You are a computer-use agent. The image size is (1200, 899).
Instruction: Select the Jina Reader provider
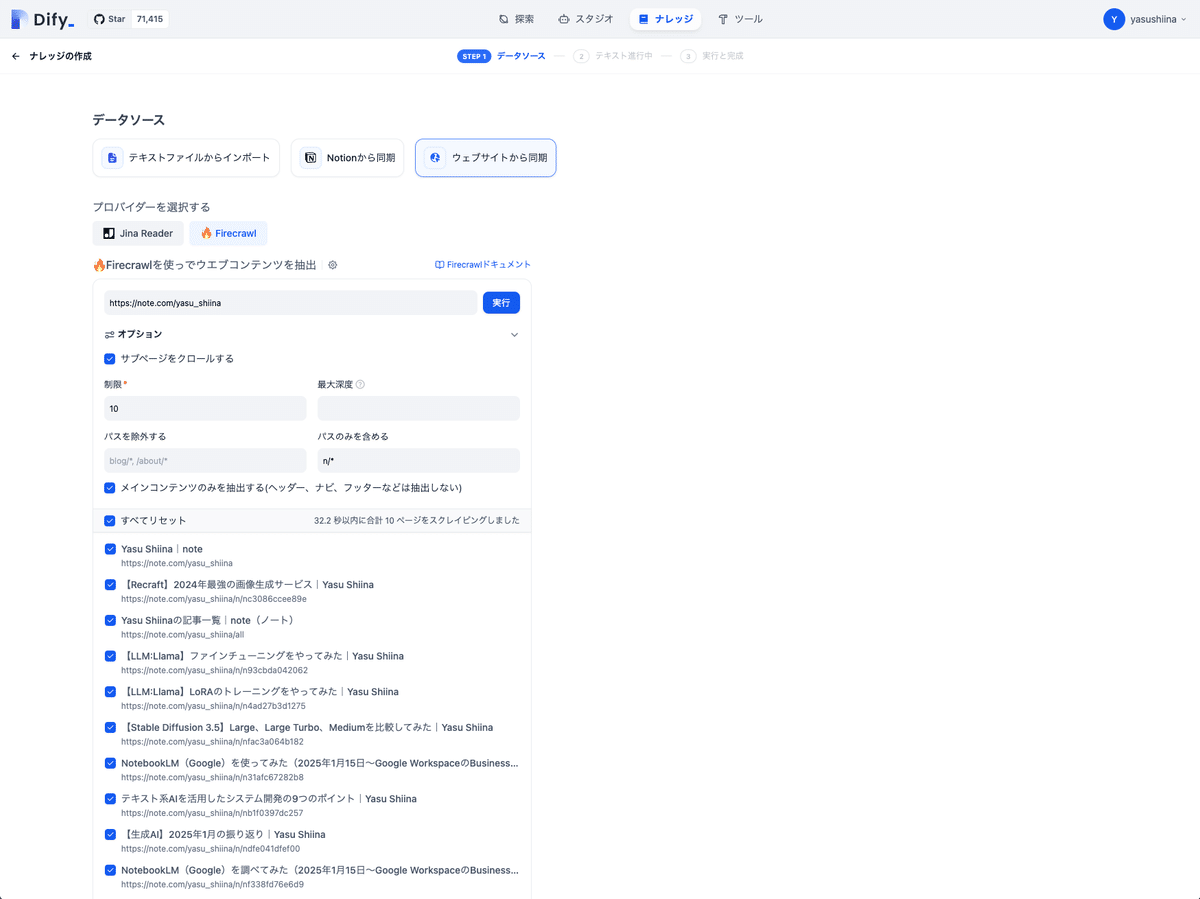click(138, 233)
